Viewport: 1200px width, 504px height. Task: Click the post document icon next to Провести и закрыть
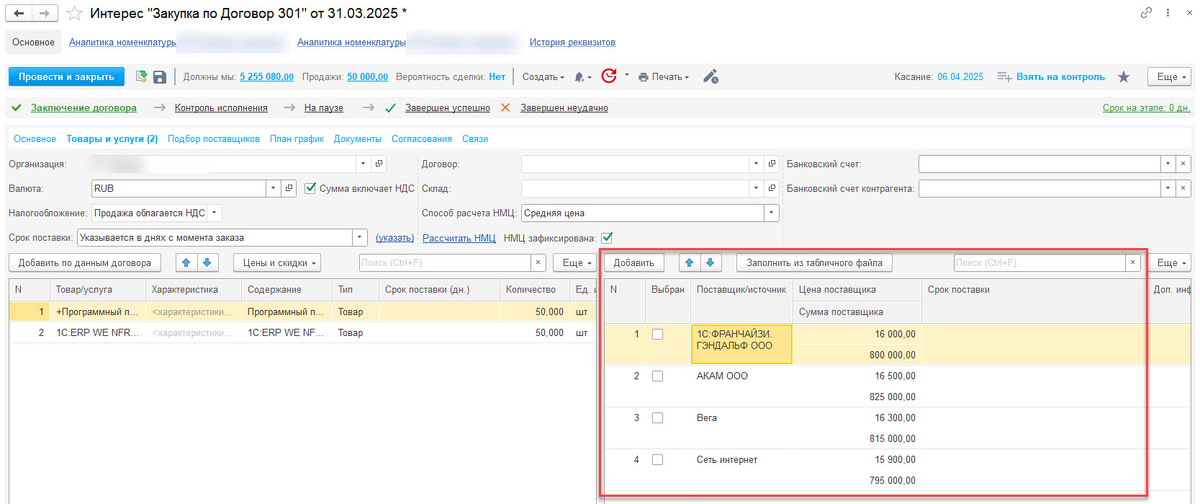[x=142, y=76]
